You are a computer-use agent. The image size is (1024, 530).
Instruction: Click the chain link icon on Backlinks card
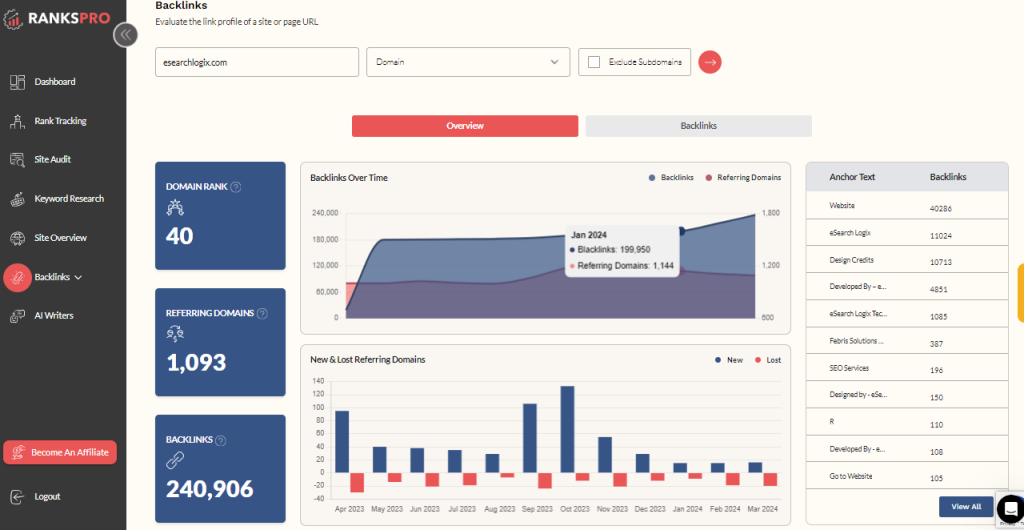pyautogui.click(x=176, y=461)
